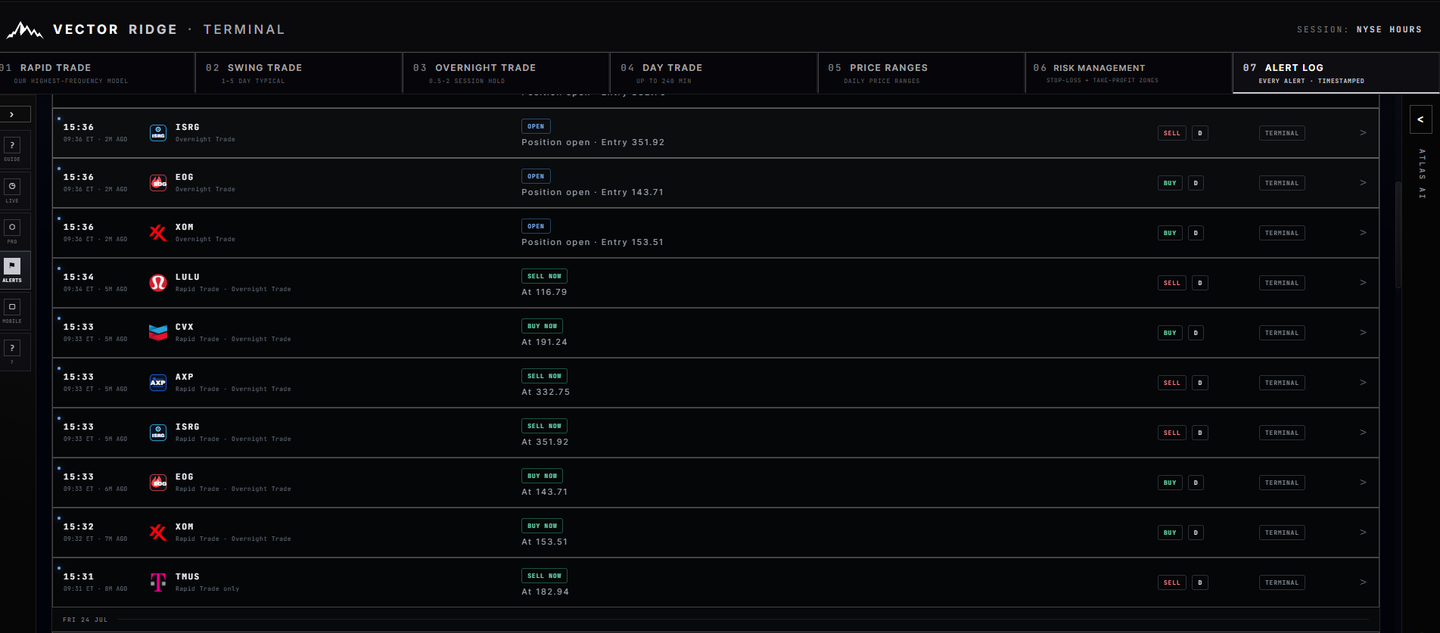
Task: Click the D badge in the LULU row
Action: pyautogui.click(x=1200, y=283)
